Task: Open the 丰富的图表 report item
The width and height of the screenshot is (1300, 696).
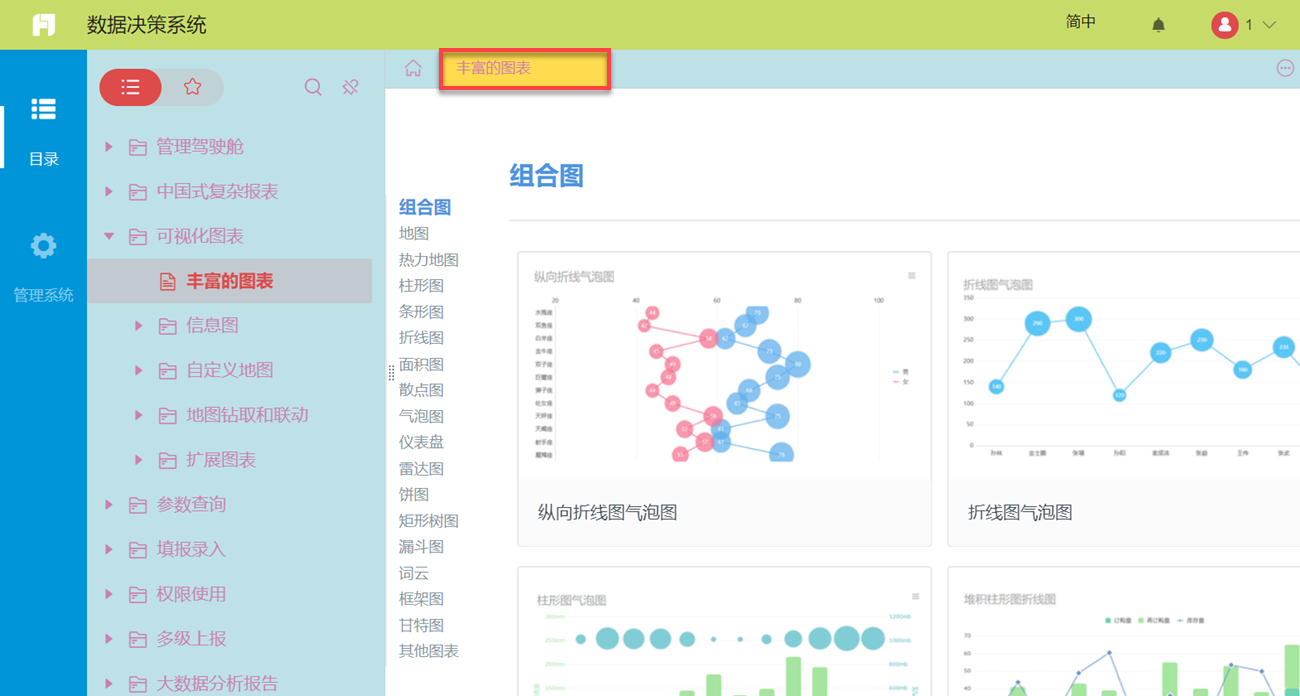Action: coord(230,281)
